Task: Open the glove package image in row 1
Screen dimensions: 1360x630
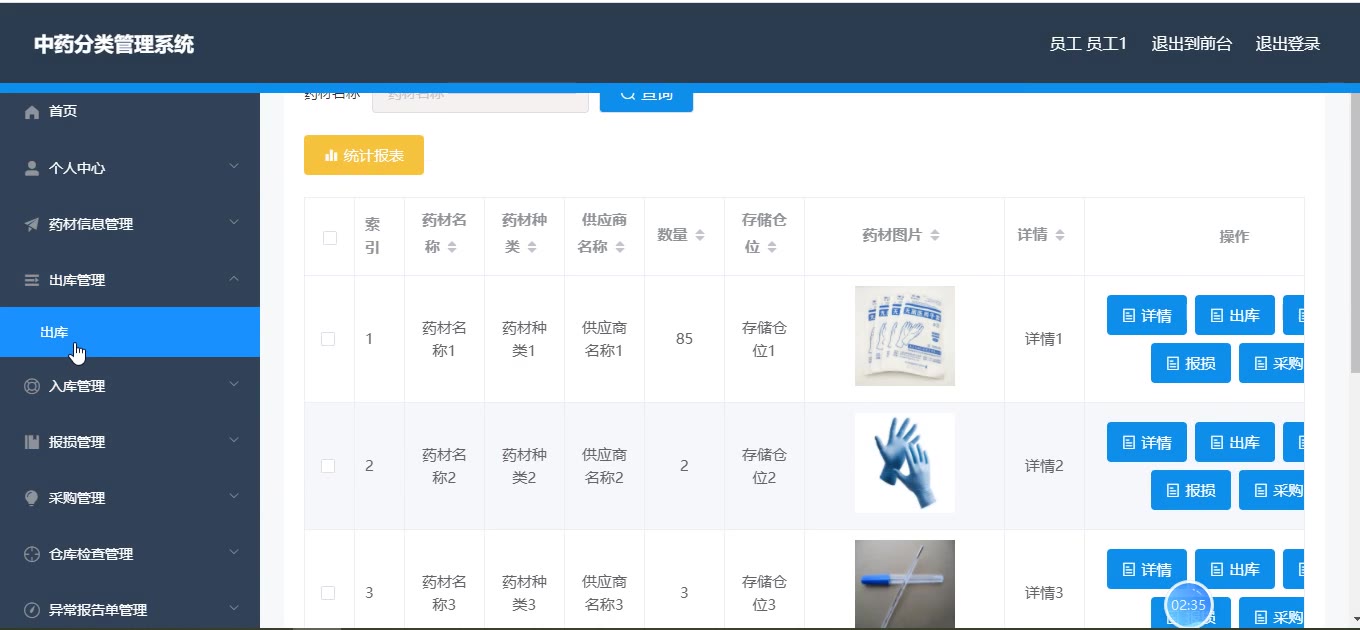Action: pos(905,336)
